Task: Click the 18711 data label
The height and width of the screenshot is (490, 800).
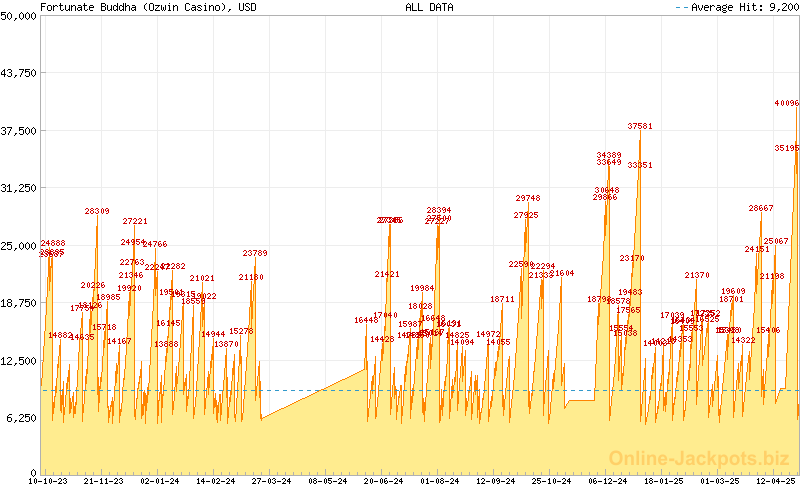Action: (x=503, y=299)
